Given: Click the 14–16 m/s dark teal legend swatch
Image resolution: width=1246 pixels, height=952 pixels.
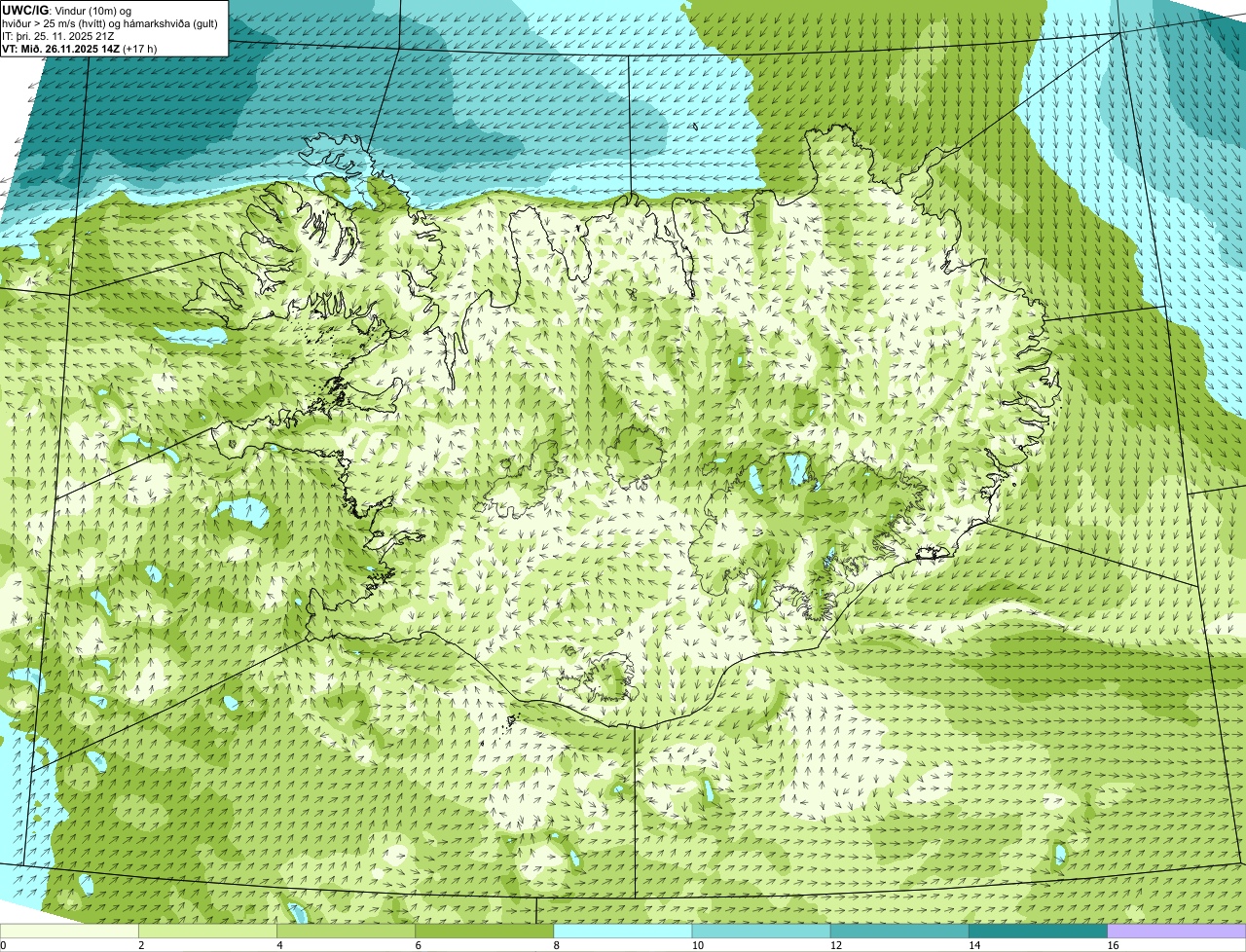Looking at the screenshot, I should pyautogui.click(x=1039, y=932).
